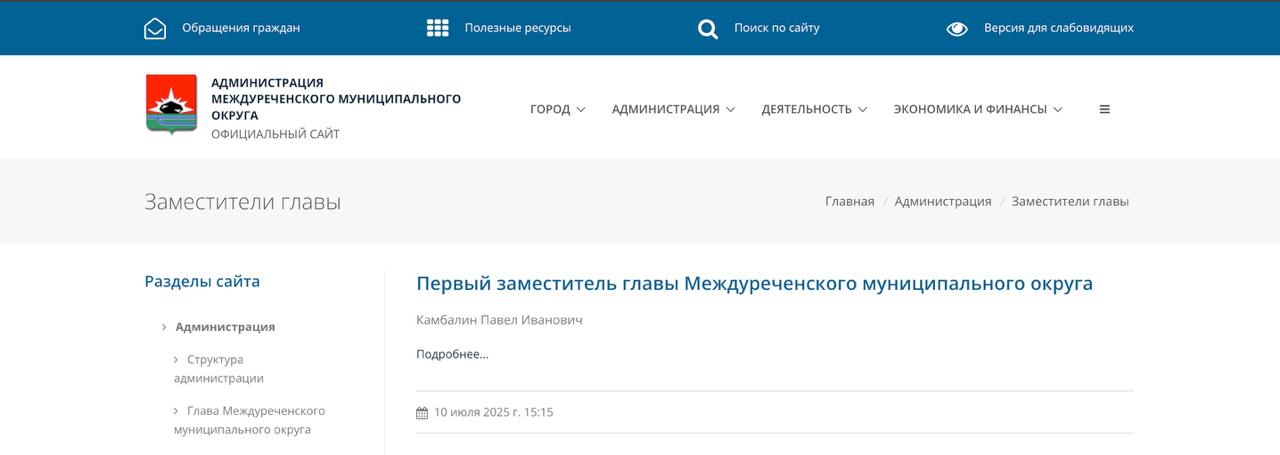The width and height of the screenshot is (1280, 455).
Task: Open Структура администрации sidebar item
Action: pyautogui.click(x=219, y=369)
